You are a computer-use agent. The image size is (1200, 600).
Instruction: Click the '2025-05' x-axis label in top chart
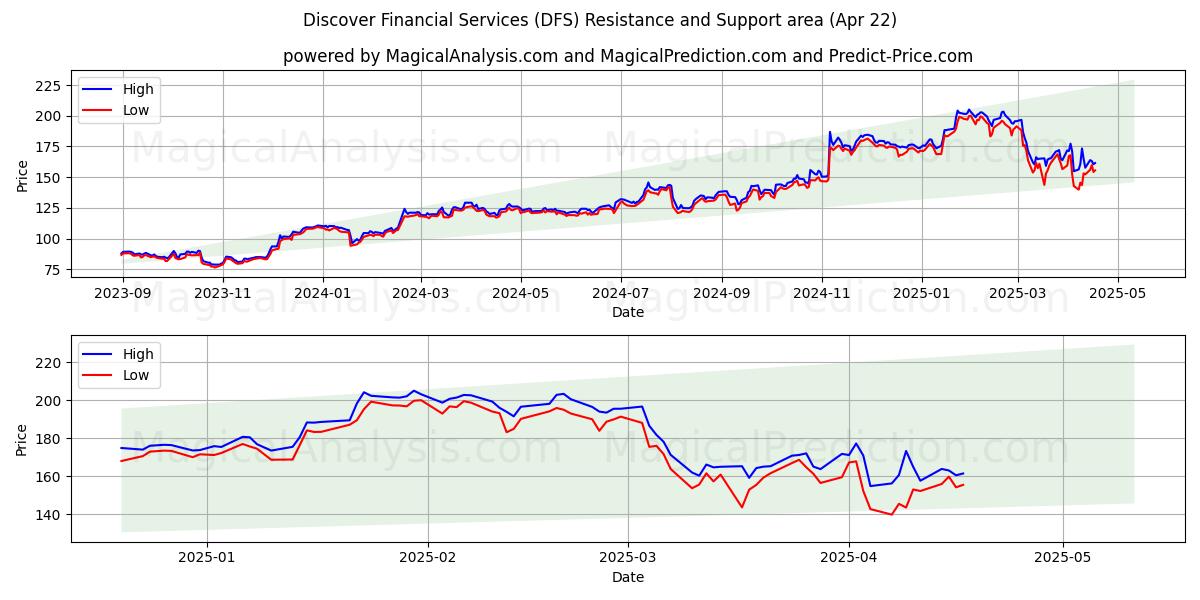(1119, 295)
